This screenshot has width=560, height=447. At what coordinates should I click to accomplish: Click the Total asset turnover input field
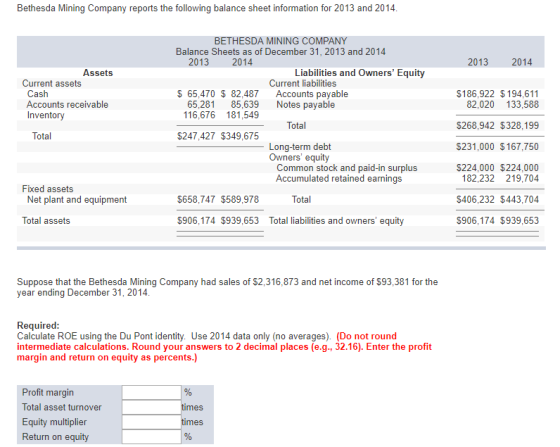coord(151,407)
